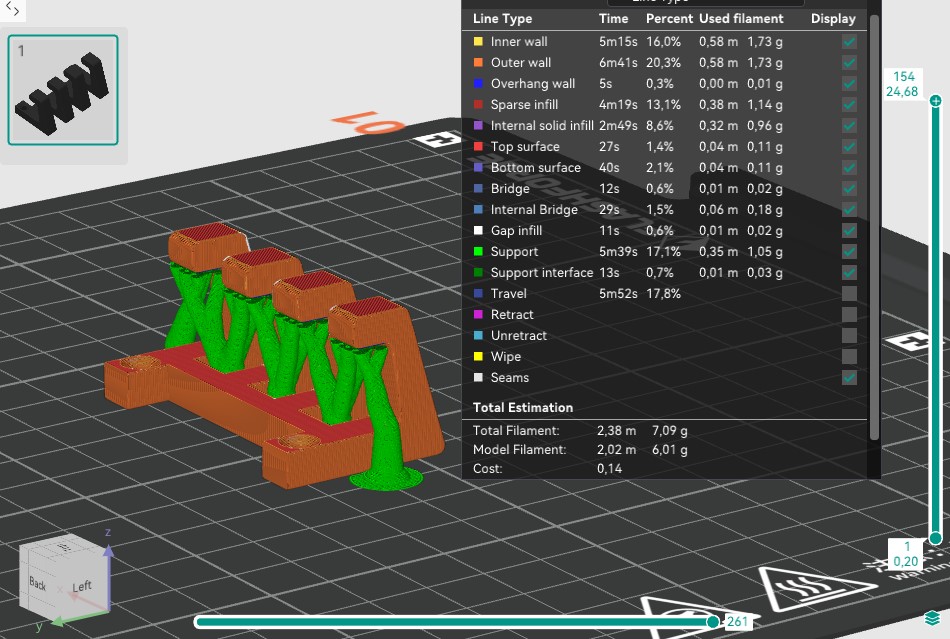Hide Overhang wall lines via its checkbox
Screen dimensions: 950x639
[849, 84]
